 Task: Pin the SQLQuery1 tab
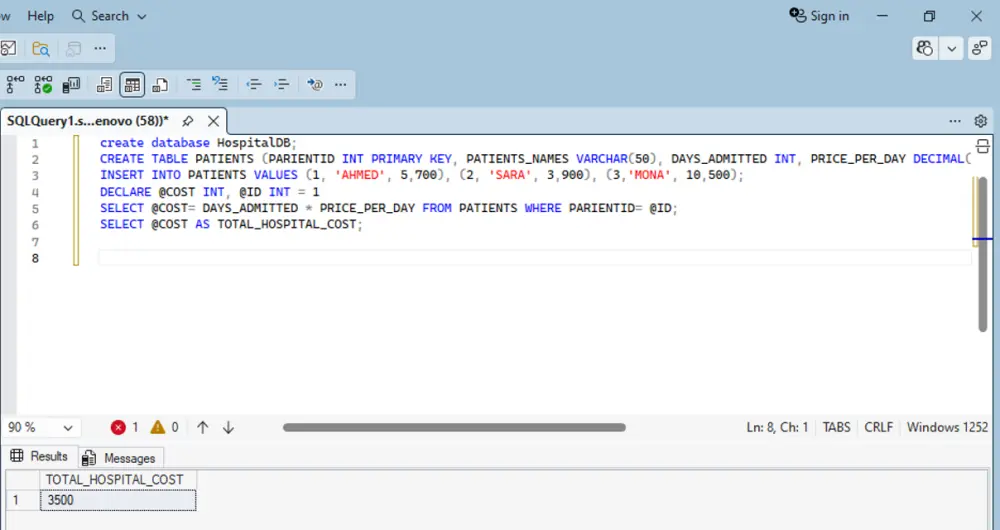tap(188, 121)
